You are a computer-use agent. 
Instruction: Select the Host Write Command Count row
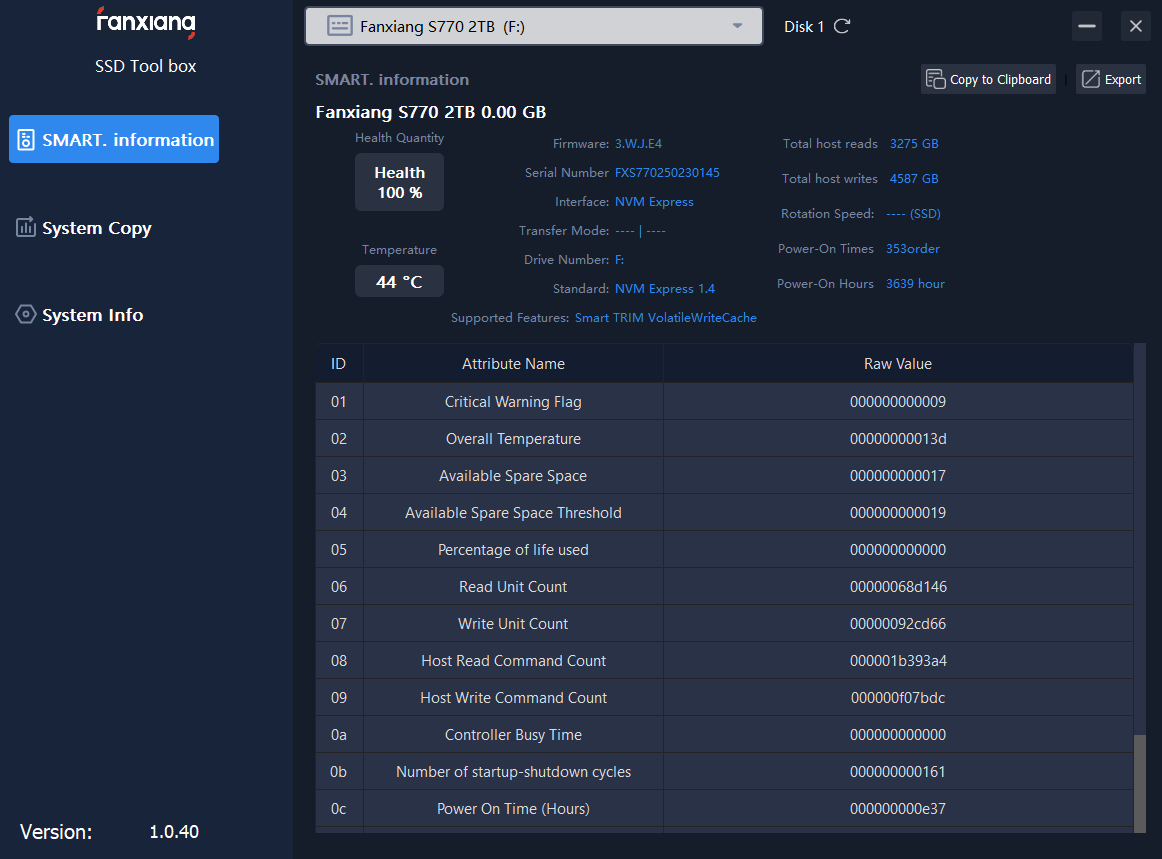pyautogui.click(x=725, y=698)
